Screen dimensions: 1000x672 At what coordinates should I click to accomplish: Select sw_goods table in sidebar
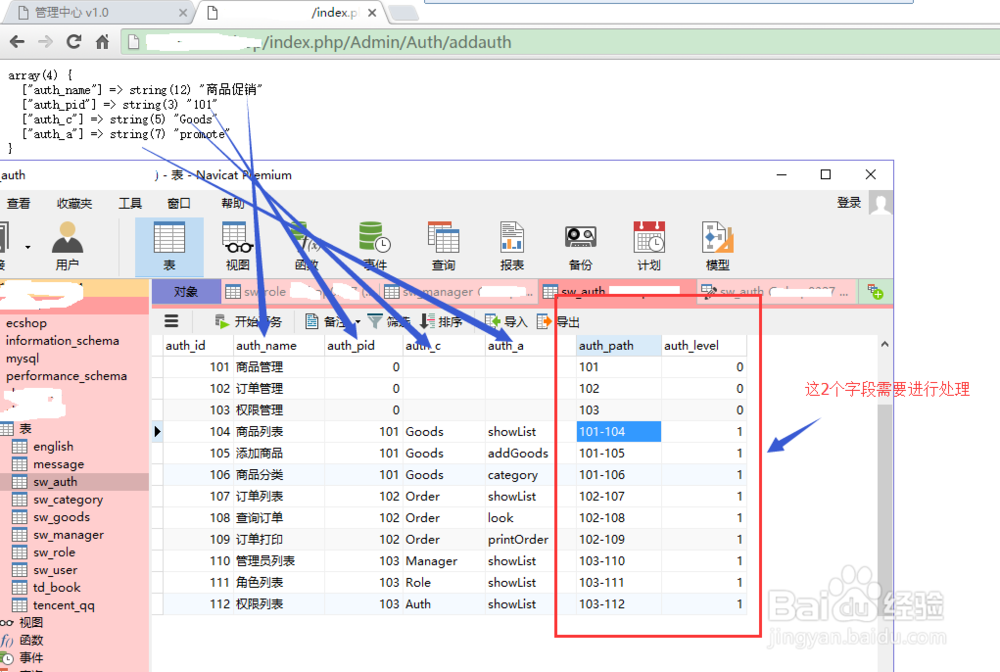coord(61,517)
